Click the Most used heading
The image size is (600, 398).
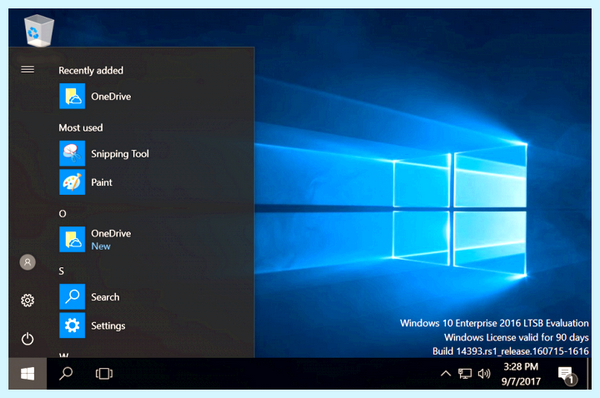point(81,128)
